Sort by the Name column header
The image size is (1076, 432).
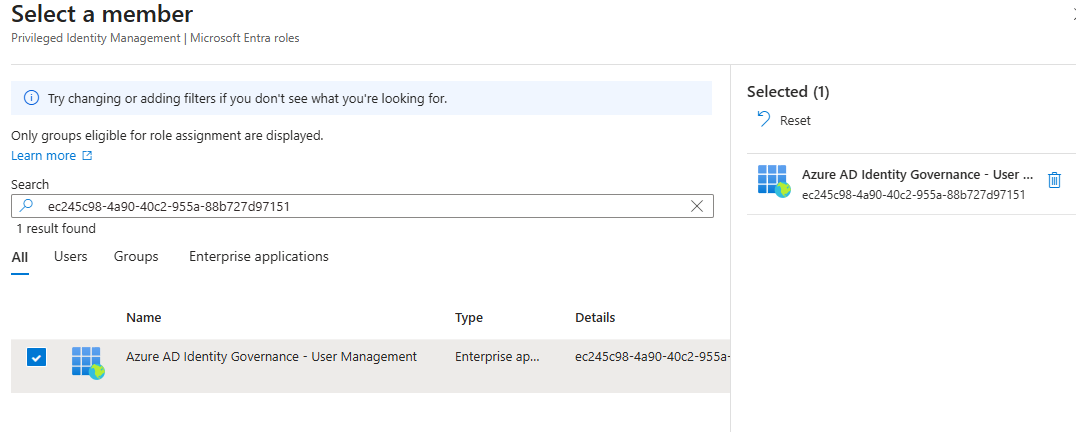(x=143, y=317)
